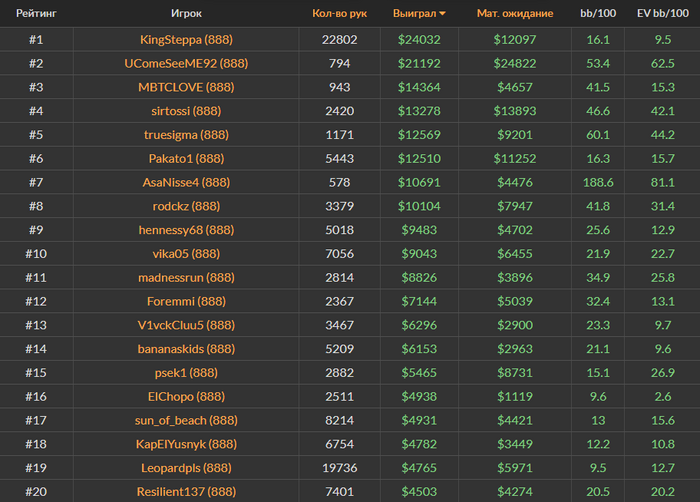Open player Leopardpls (888)
700x502 pixels.
(186, 468)
